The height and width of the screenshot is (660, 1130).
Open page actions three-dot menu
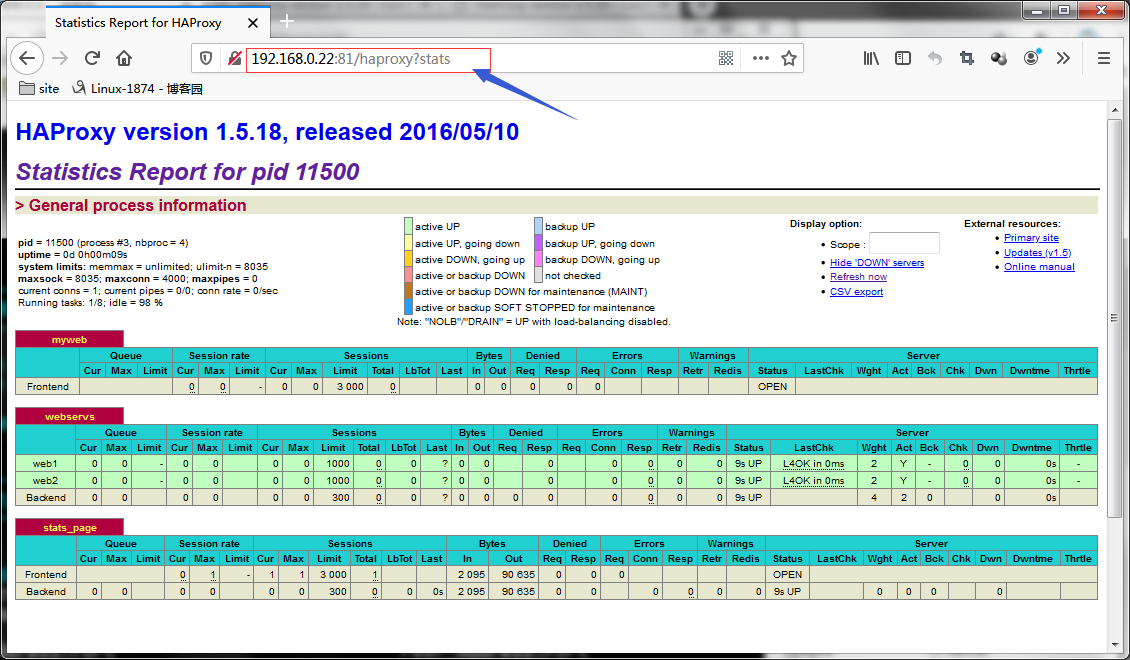[x=760, y=58]
